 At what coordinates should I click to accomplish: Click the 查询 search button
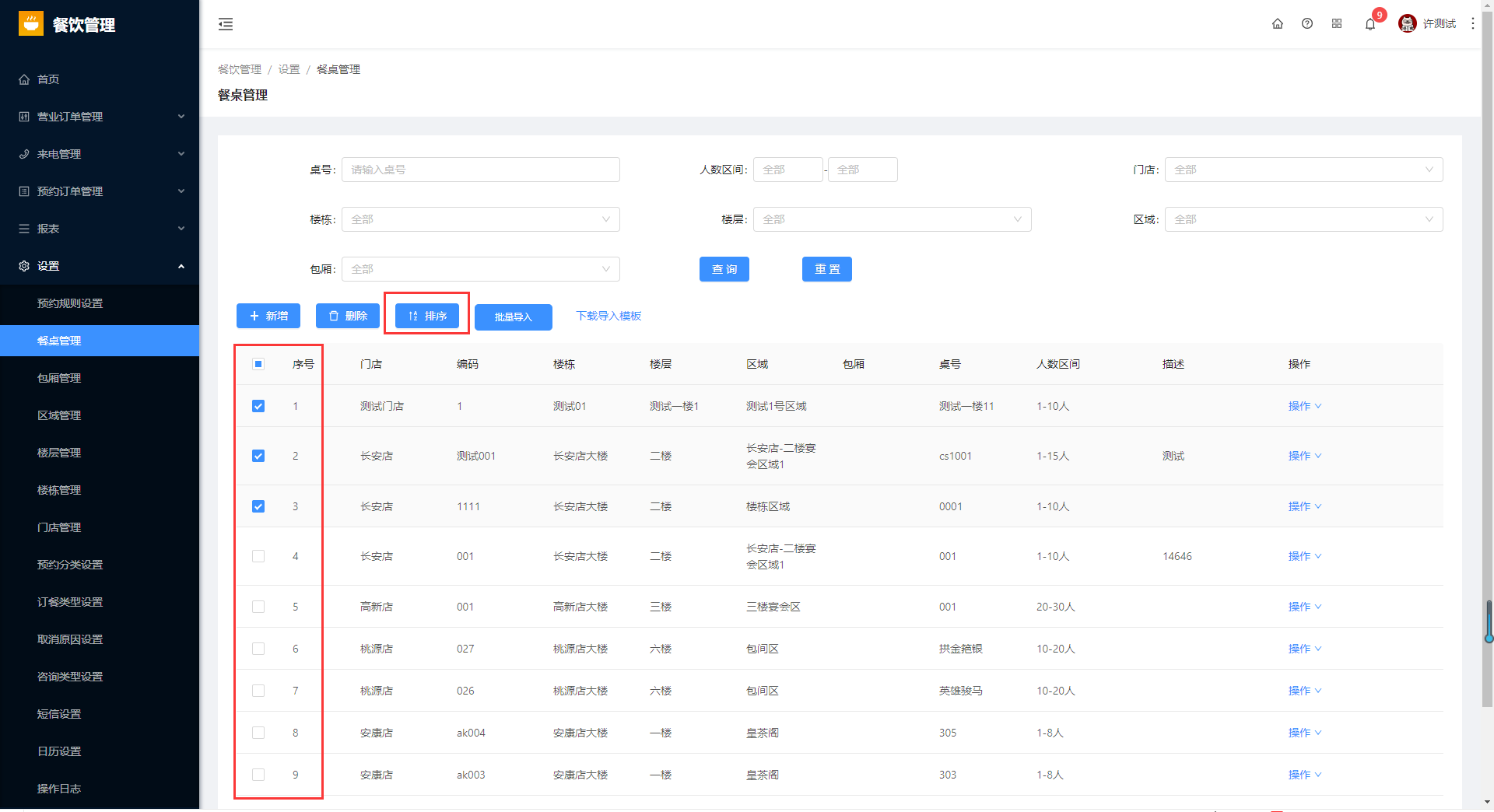(x=724, y=269)
